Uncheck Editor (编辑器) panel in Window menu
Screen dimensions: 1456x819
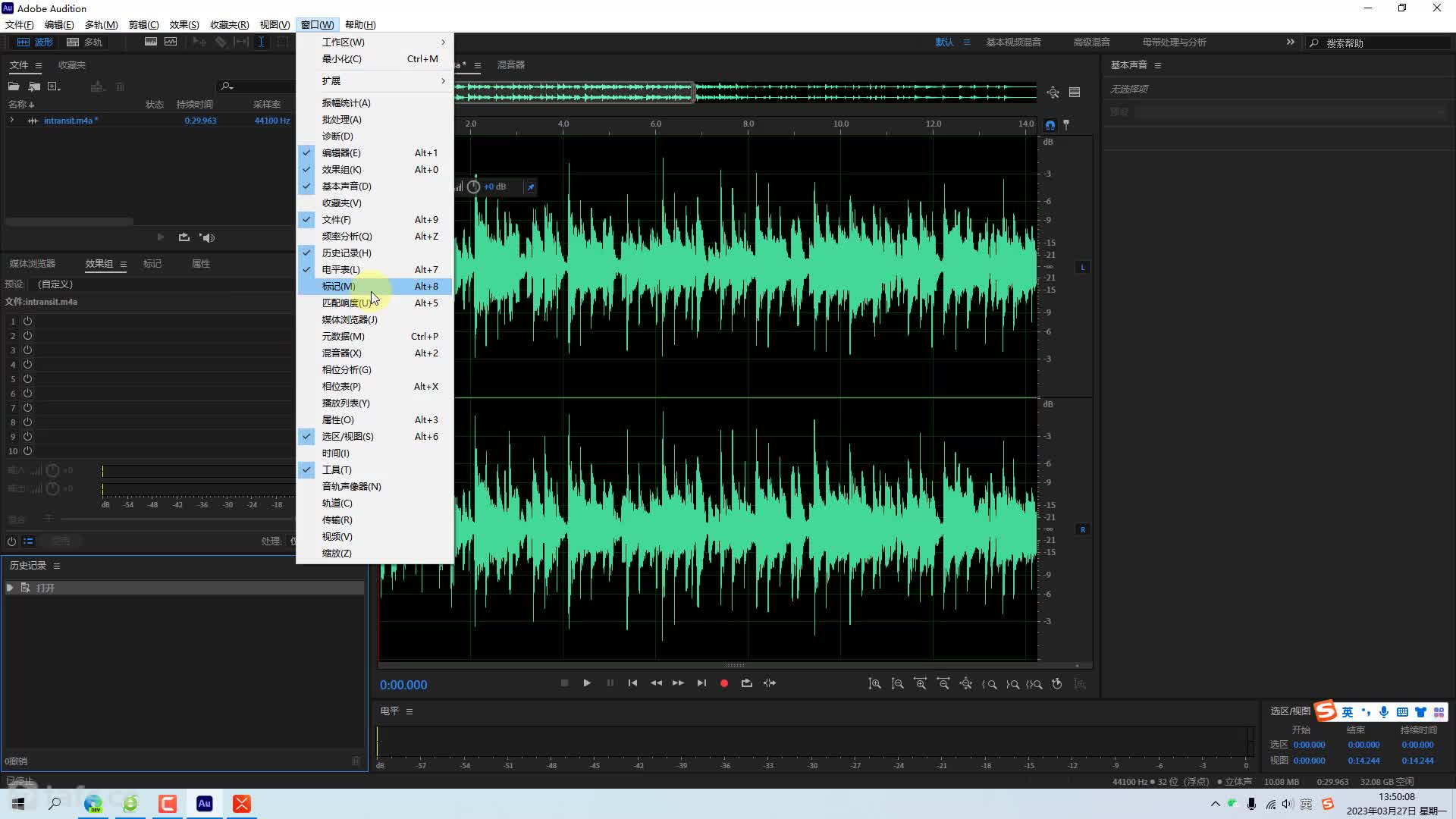[375, 153]
